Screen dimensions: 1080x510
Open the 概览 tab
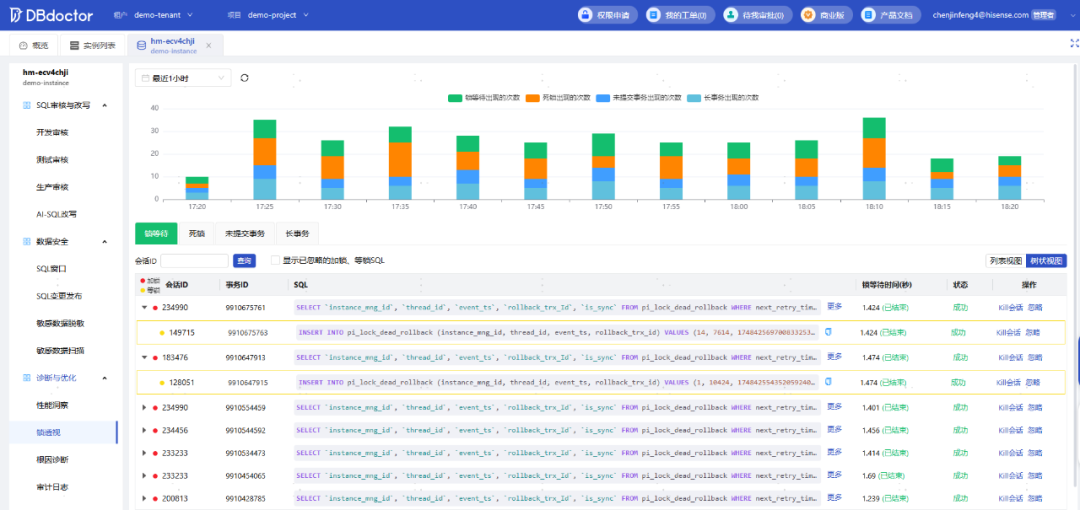pos(34,45)
